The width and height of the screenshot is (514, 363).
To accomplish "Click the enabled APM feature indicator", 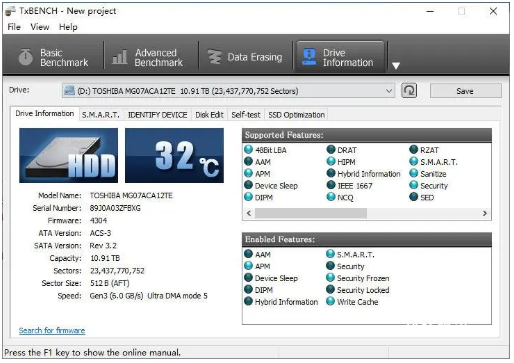I will click(x=248, y=266).
